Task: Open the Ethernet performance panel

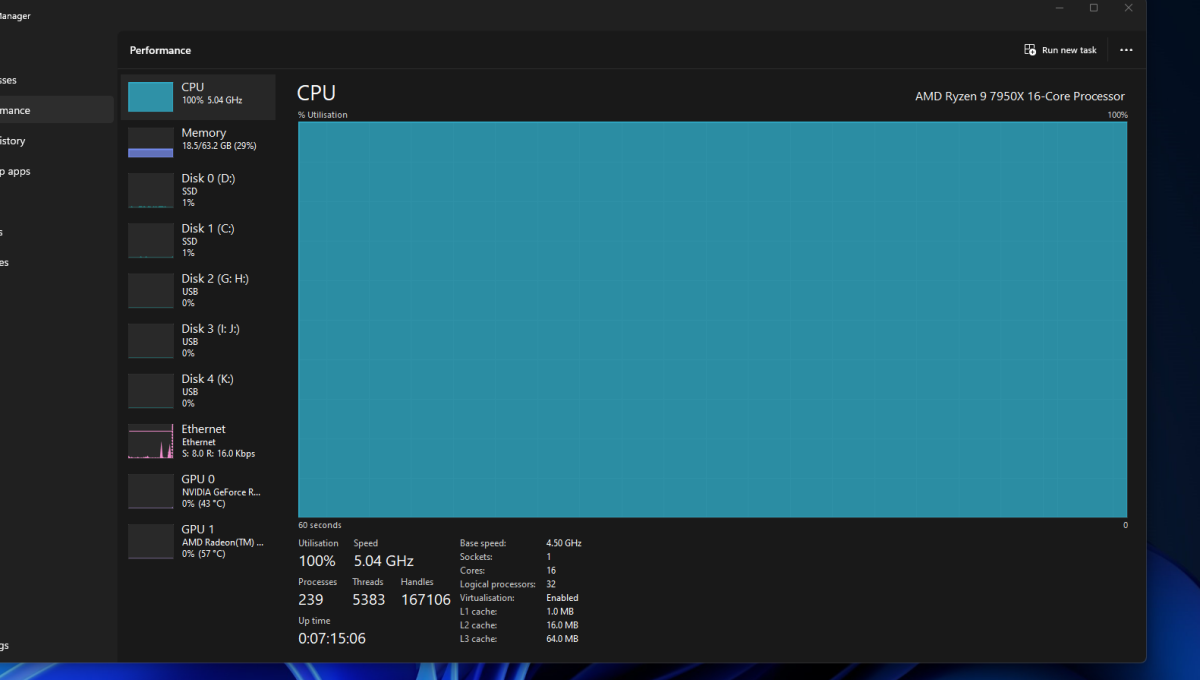Action: click(x=198, y=441)
